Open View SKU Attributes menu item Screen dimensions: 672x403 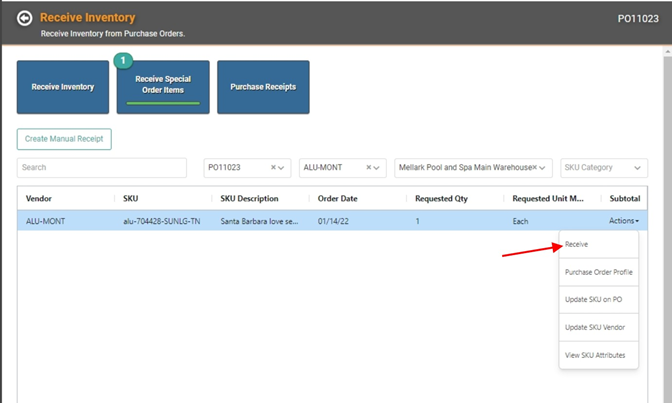(x=594, y=356)
